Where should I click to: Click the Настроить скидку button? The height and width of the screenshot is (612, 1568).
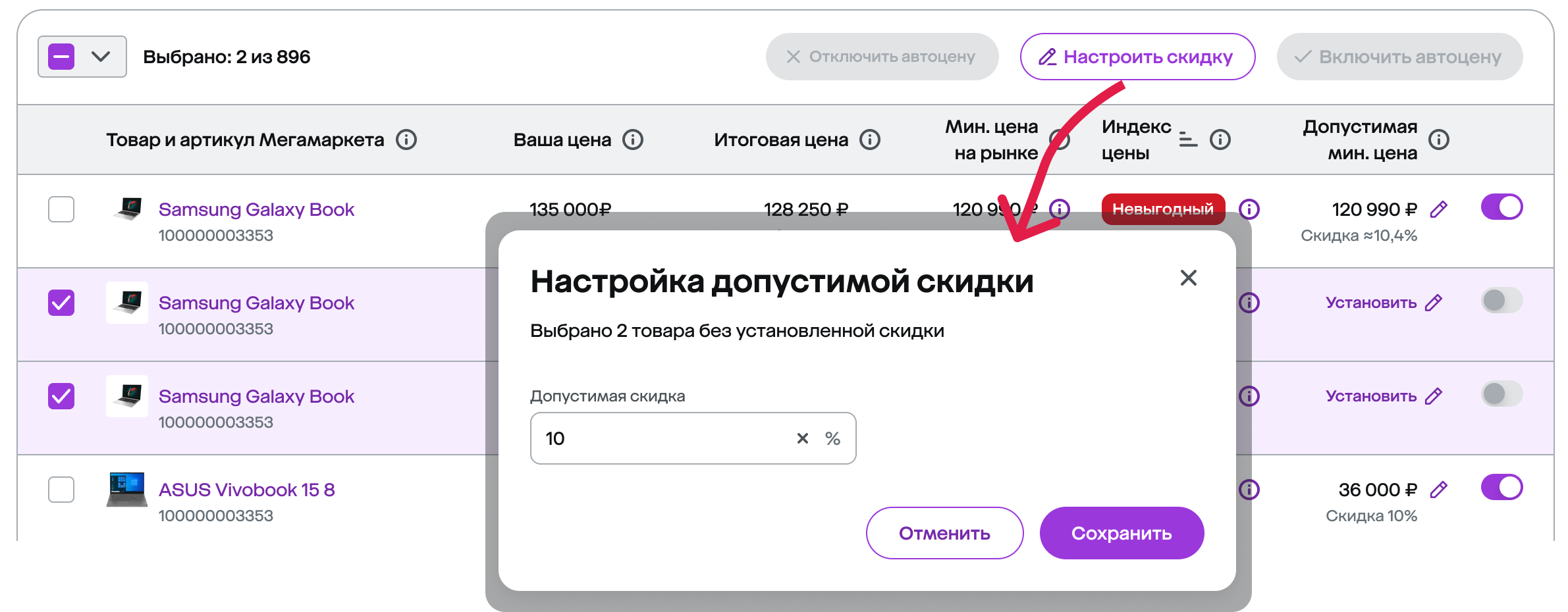coord(1137,57)
